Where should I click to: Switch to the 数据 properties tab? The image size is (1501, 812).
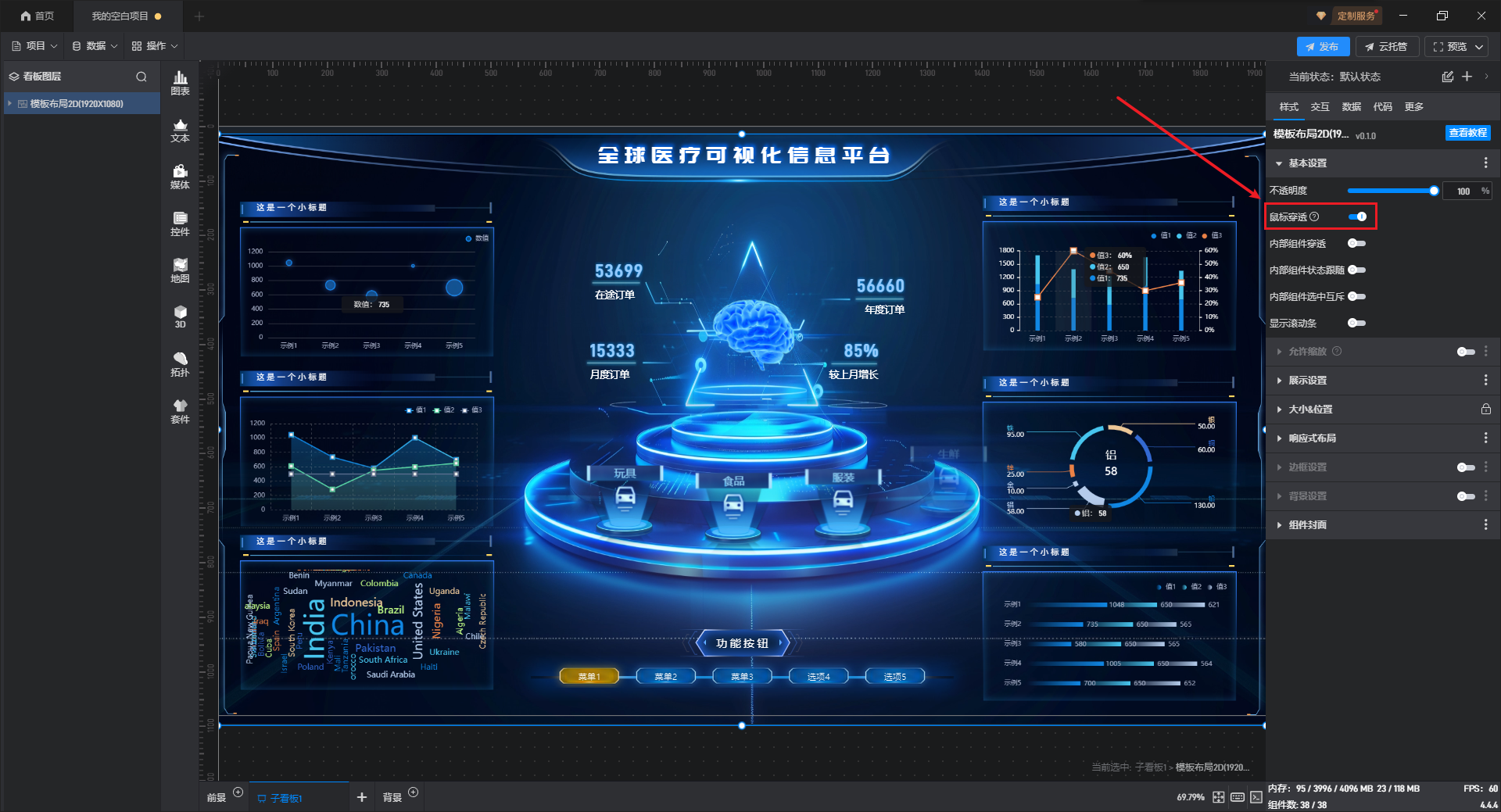[x=1351, y=107]
